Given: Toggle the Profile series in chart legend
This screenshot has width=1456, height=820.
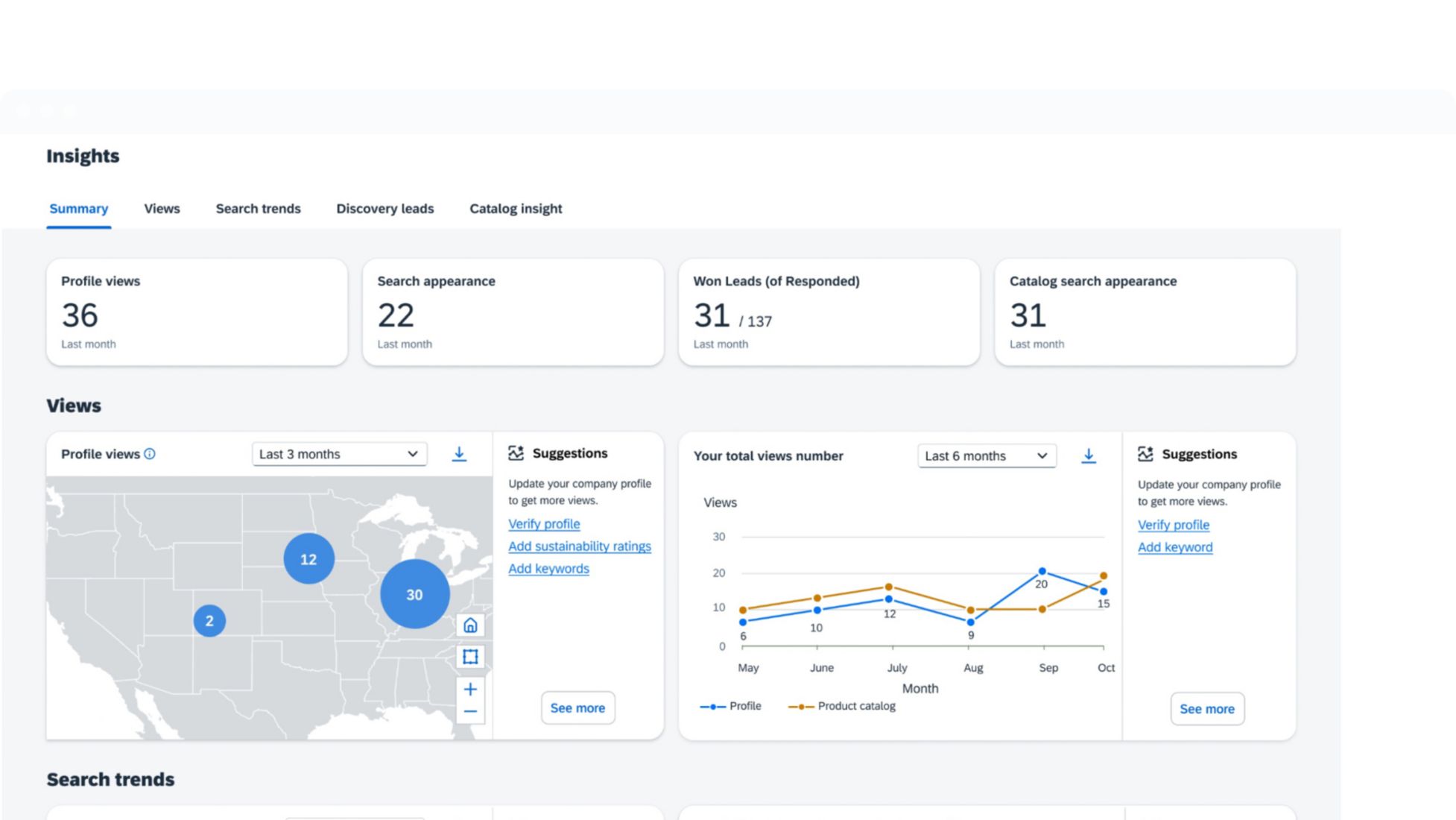Looking at the screenshot, I should point(731,706).
